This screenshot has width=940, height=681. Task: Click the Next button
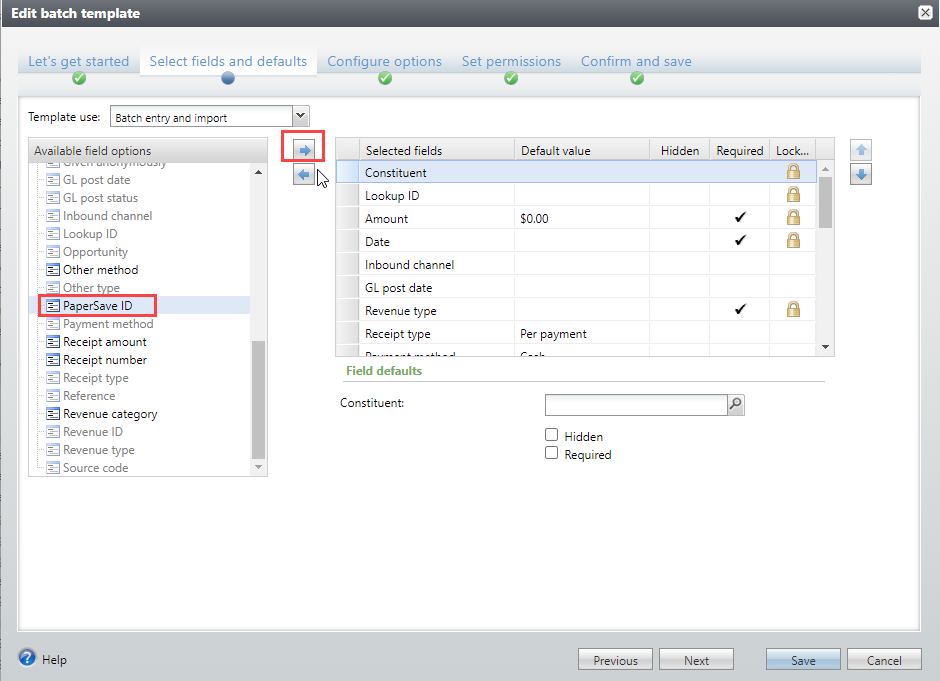[x=696, y=660]
